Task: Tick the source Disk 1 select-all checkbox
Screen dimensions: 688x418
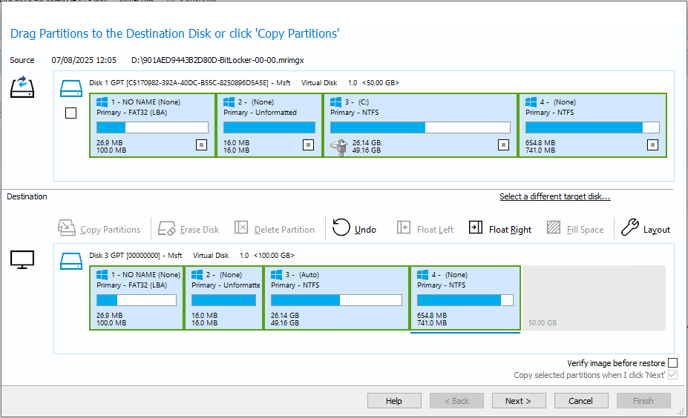Action: (71, 113)
